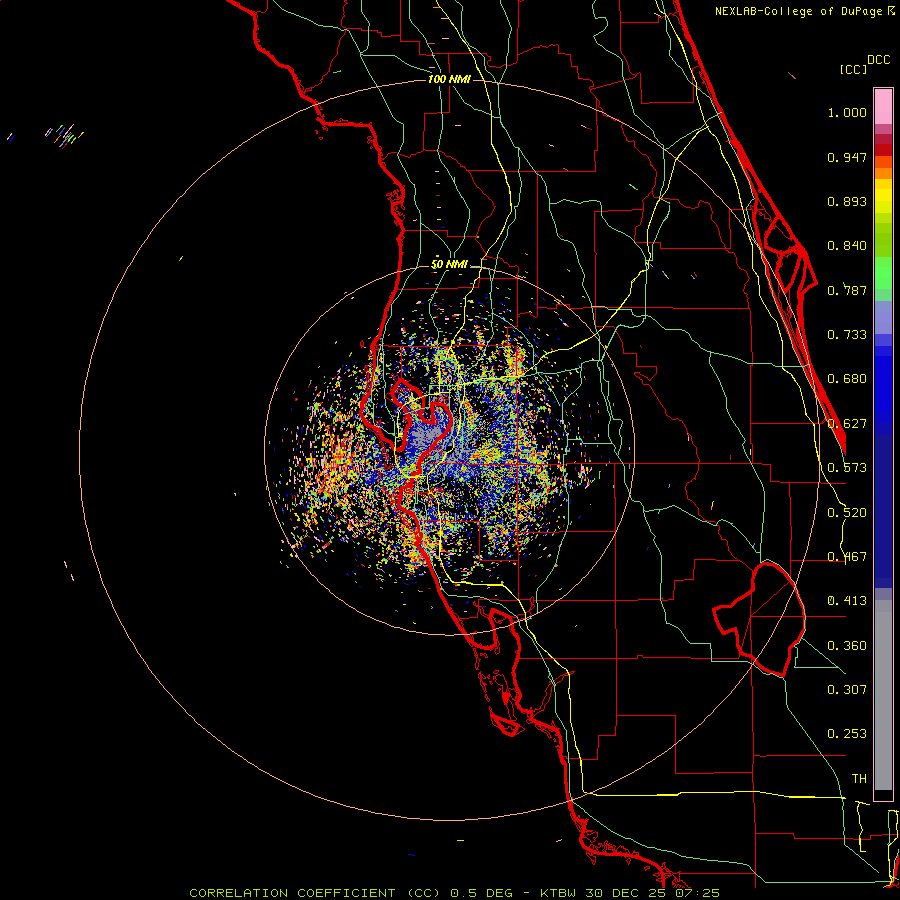
Task: Click the 0.520 scale value
Action: 847,513
